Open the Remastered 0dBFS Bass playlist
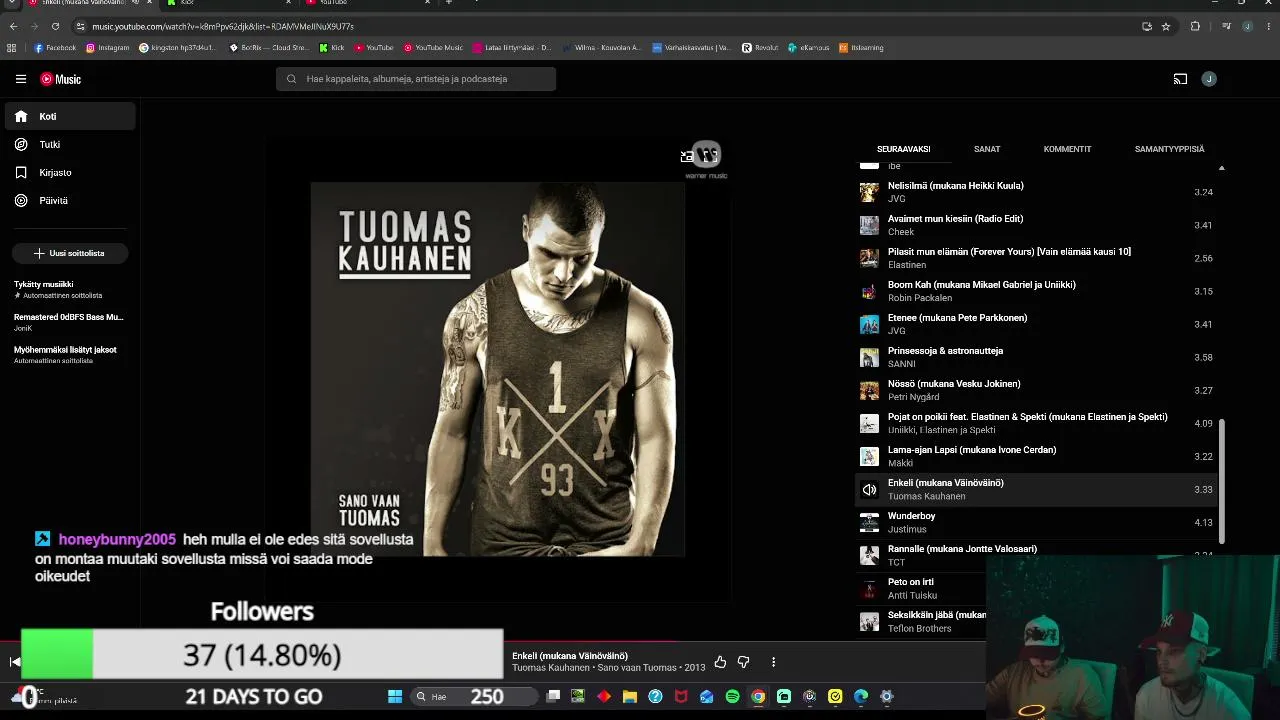Image resolution: width=1280 pixels, height=720 pixels. (69, 322)
